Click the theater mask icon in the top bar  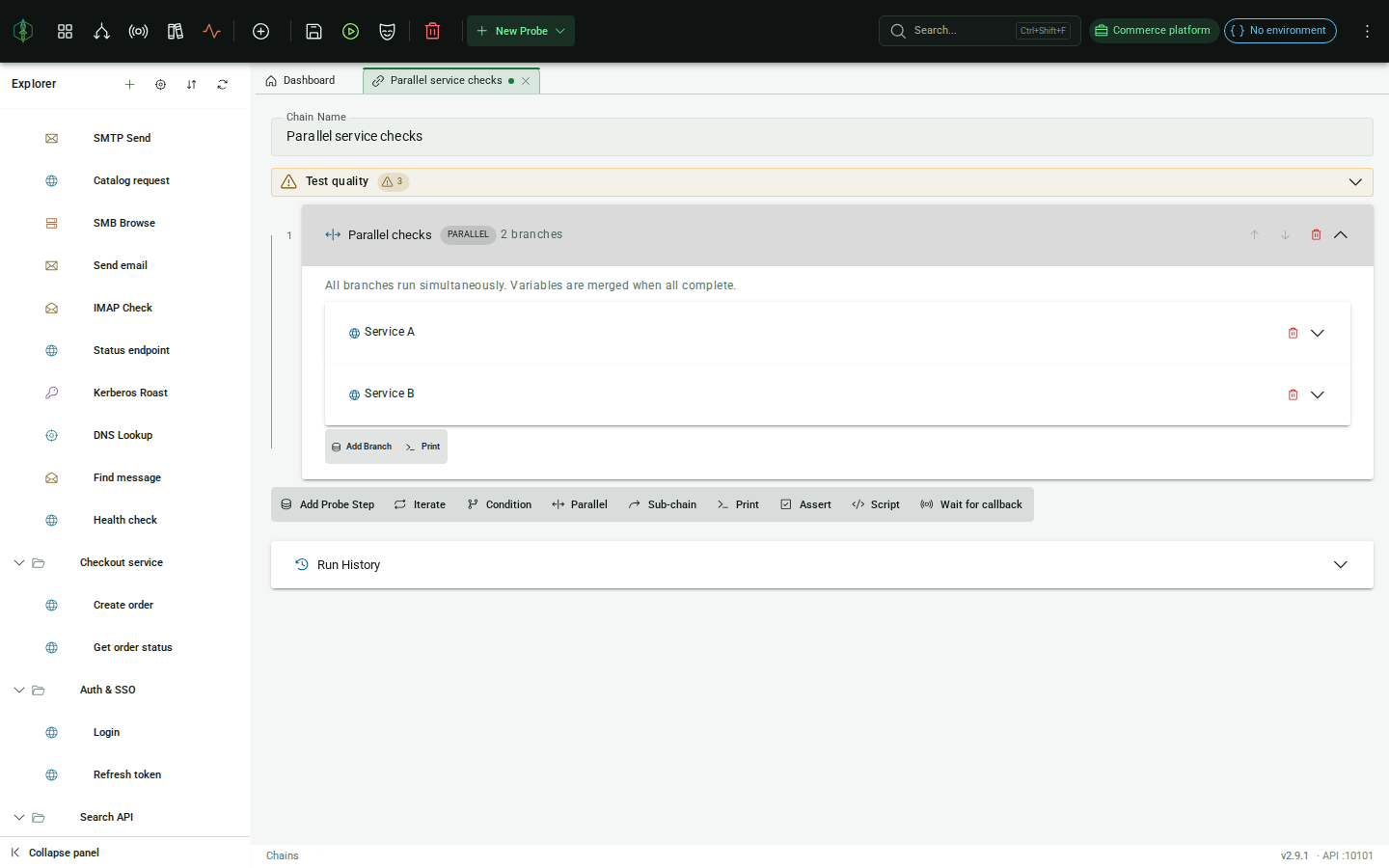387,31
